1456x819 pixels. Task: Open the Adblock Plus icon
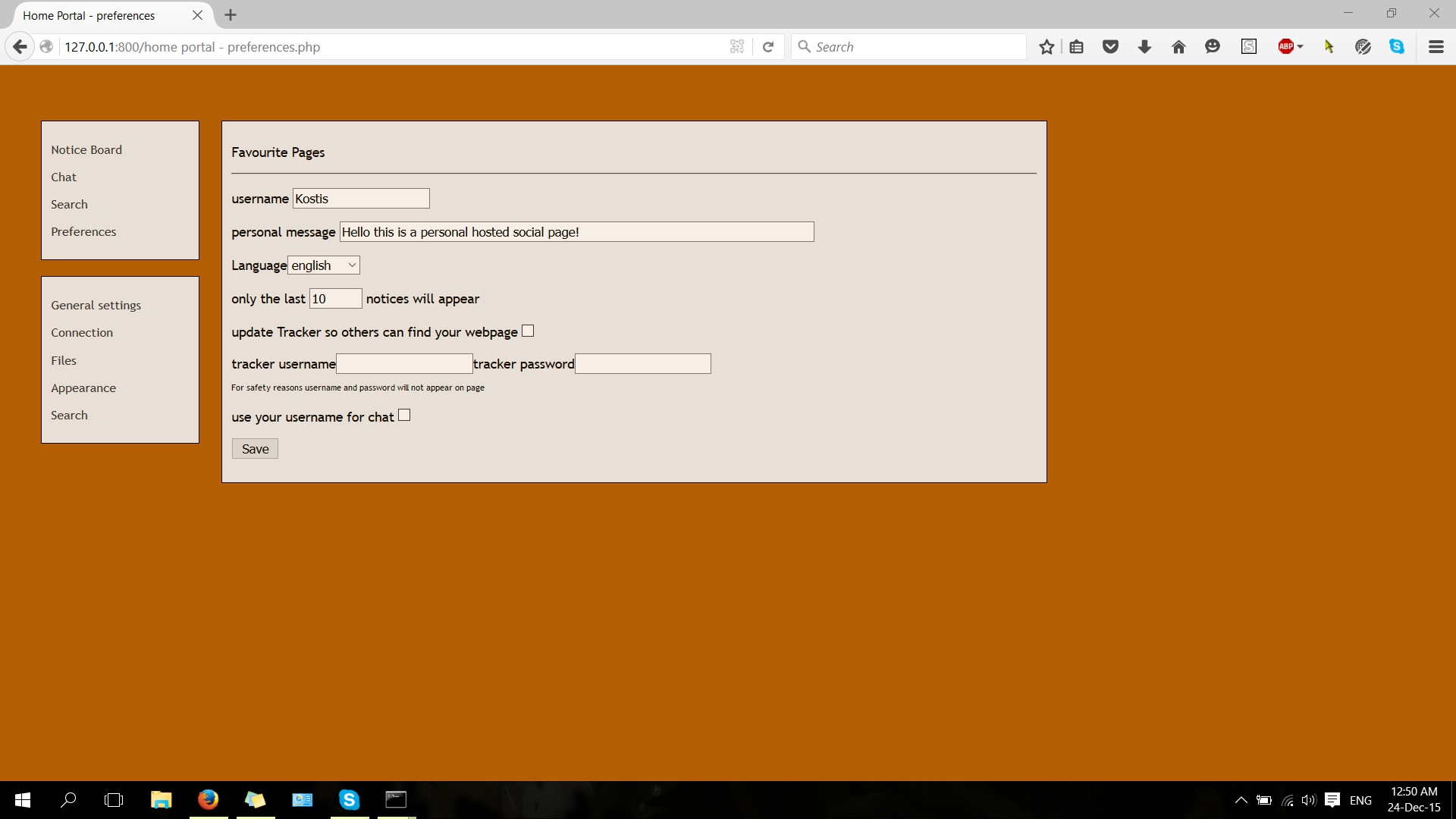pos(1287,46)
